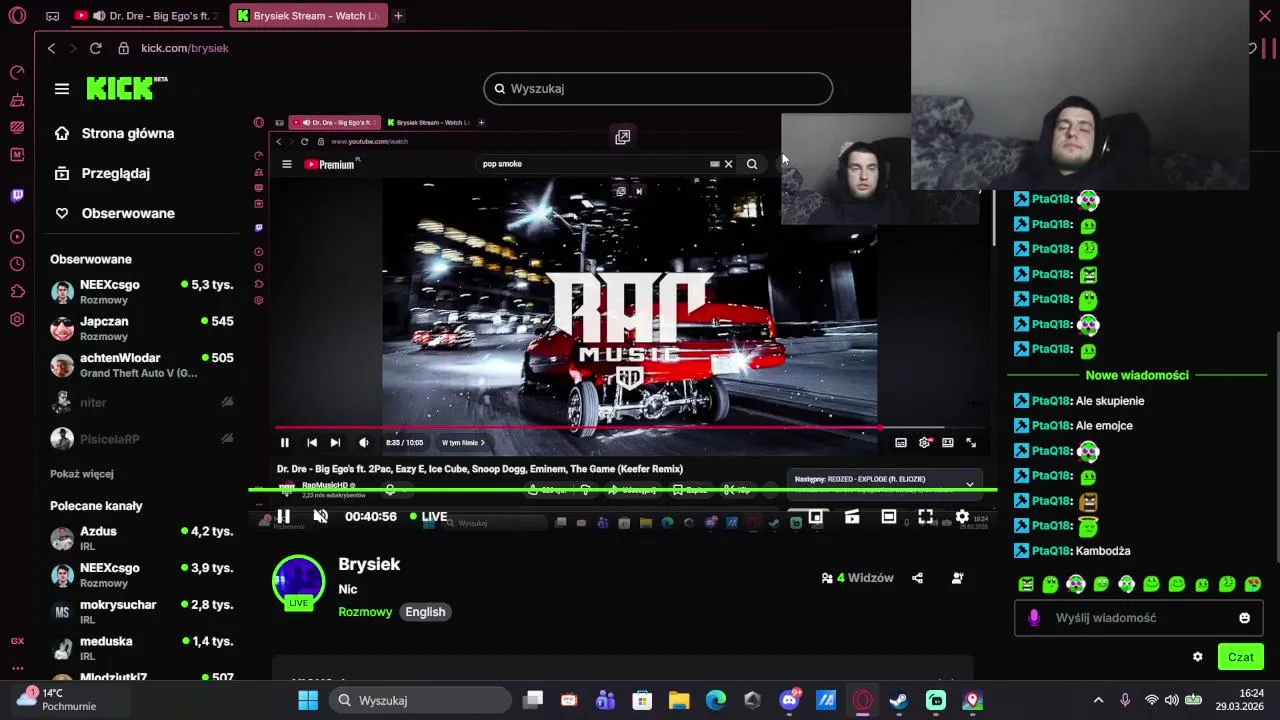Expand 'Pokaż więcej' followed channels
The width and height of the screenshot is (1280, 720).
pyautogui.click(x=82, y=474)
